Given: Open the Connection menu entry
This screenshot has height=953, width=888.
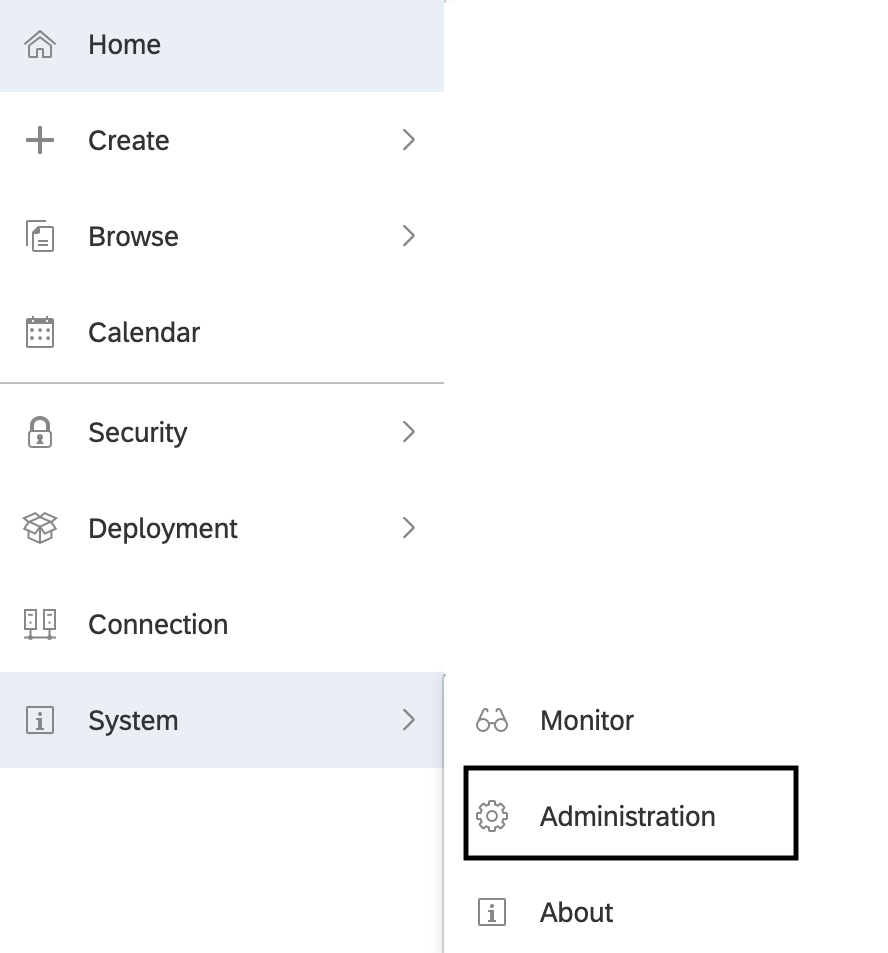Looking at the screenshot, I should click(x=158, y=624).
